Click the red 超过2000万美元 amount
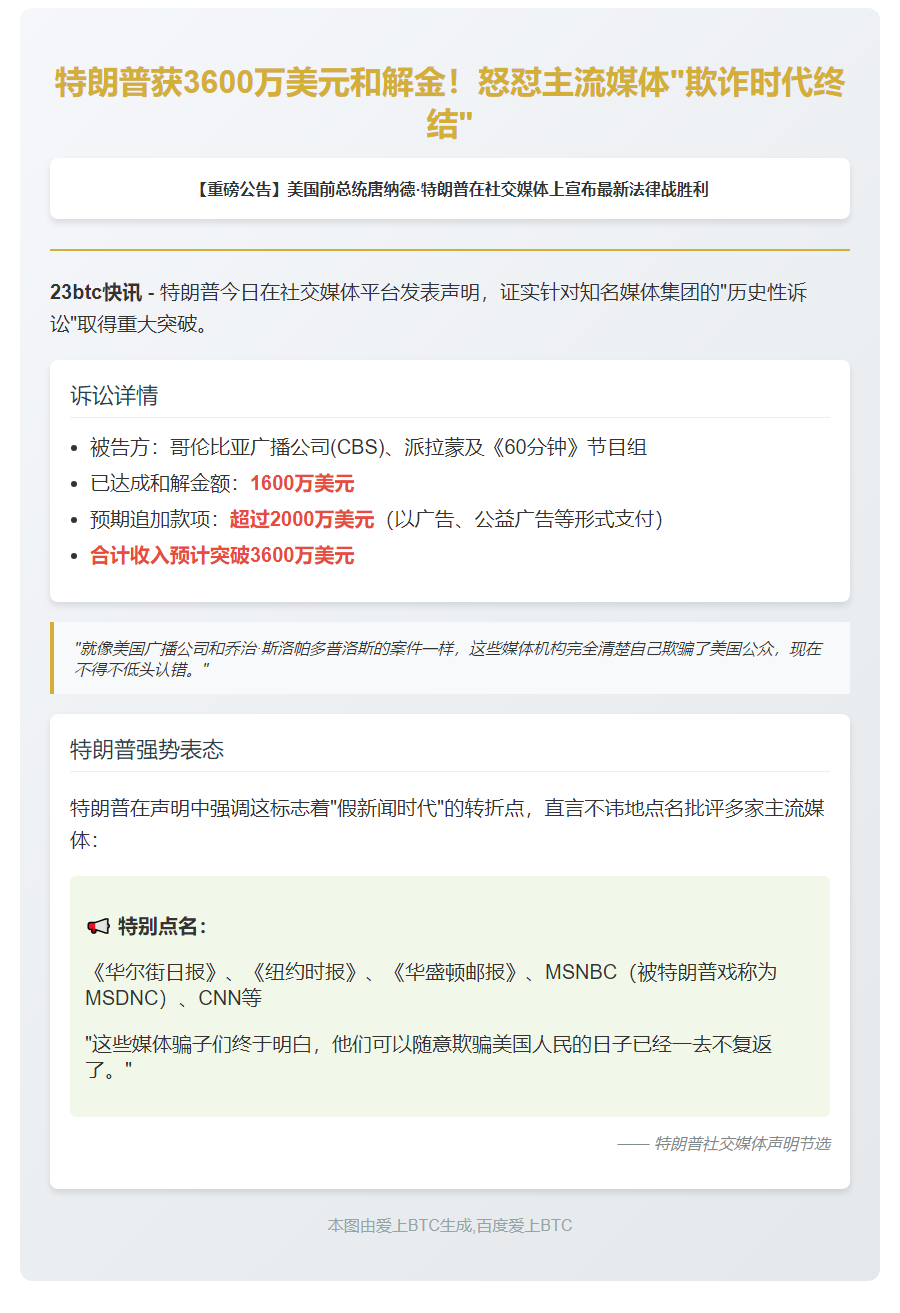900x1313 pixels. click(x=301, y=520)
